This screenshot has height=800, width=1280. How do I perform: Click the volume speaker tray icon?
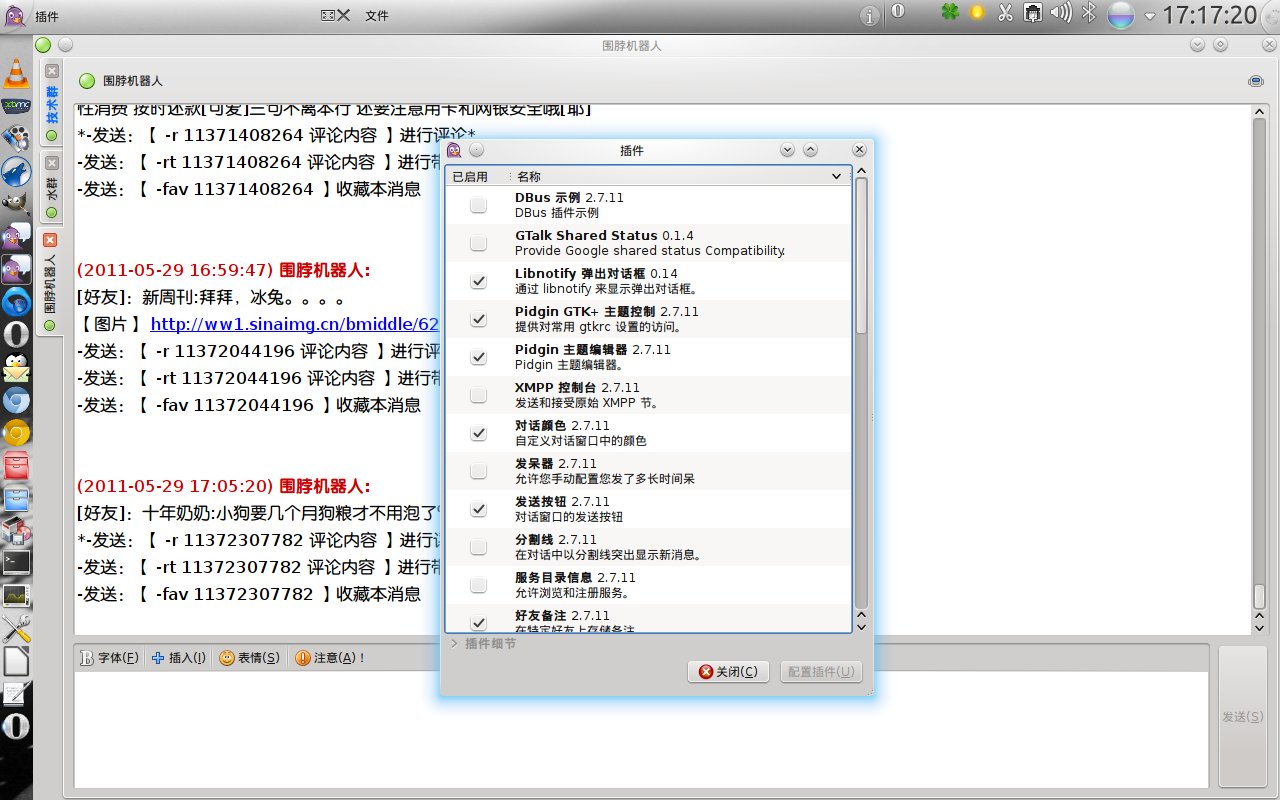1061,13
